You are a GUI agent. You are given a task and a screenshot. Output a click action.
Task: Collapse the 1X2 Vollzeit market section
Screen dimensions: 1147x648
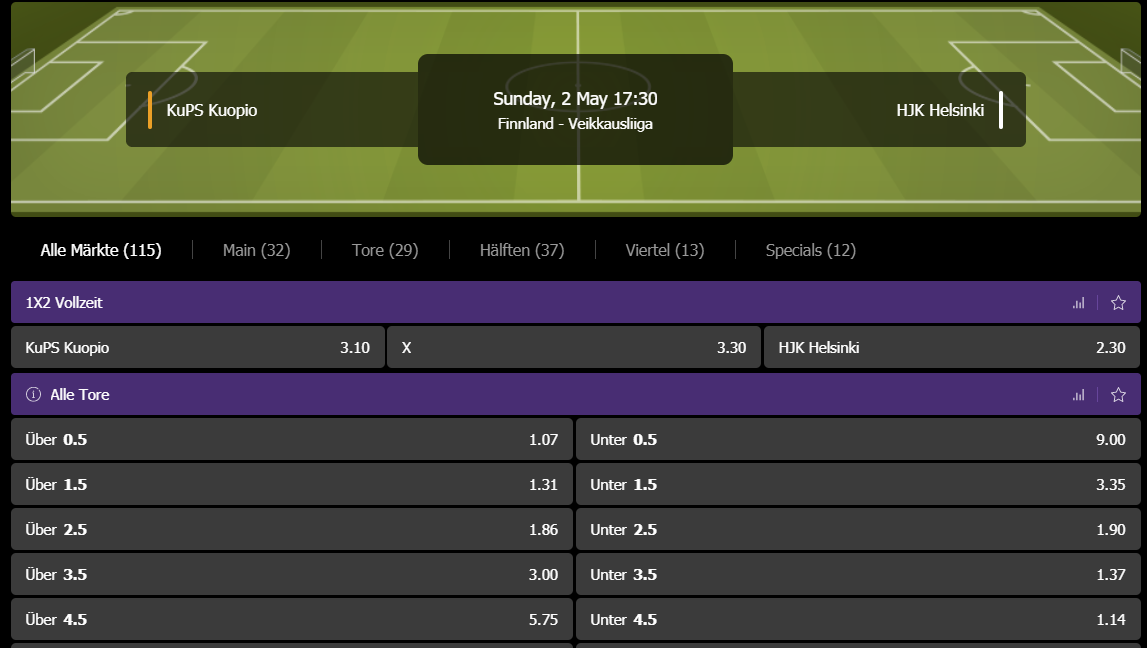[500, 303]
